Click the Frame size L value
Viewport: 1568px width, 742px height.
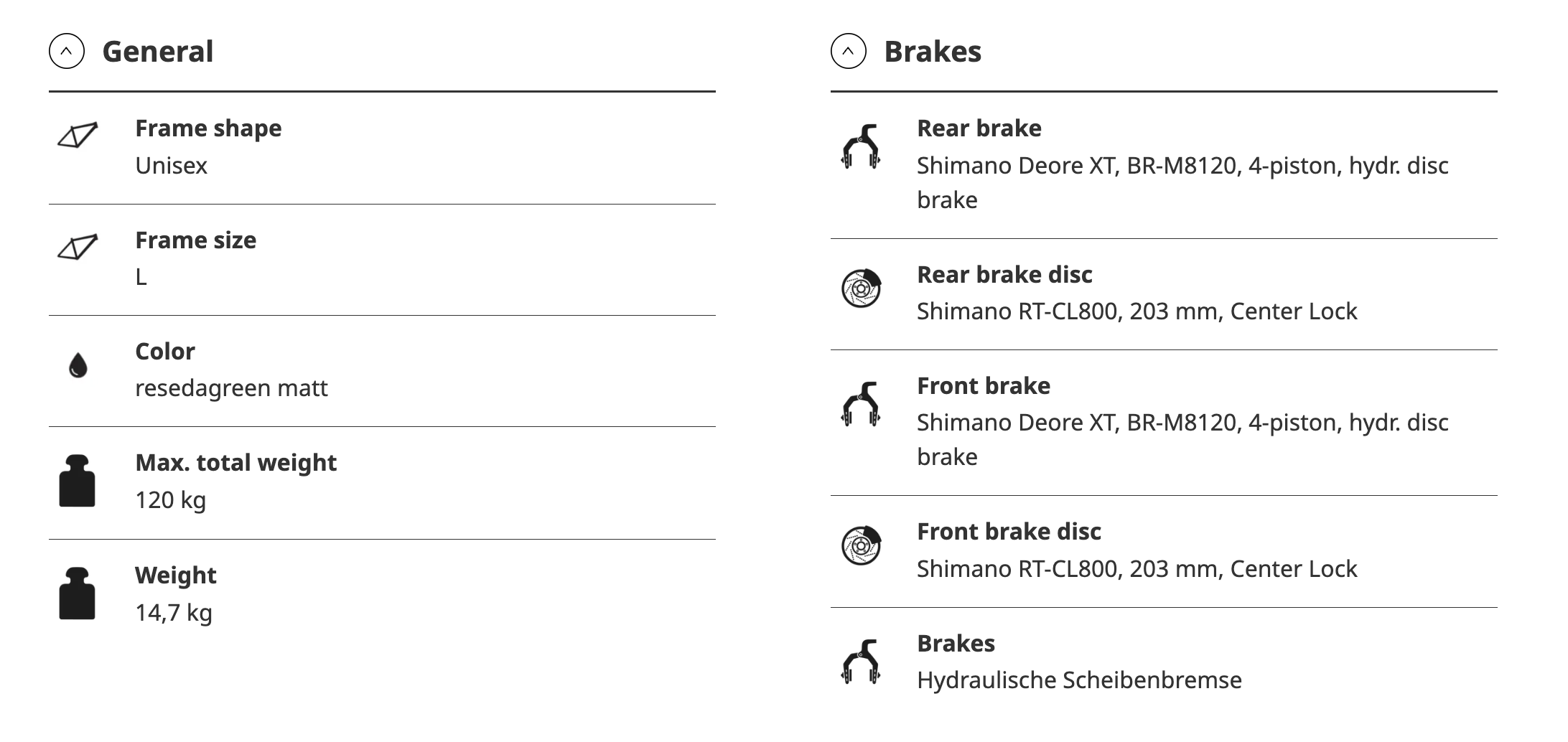point(141,277)
